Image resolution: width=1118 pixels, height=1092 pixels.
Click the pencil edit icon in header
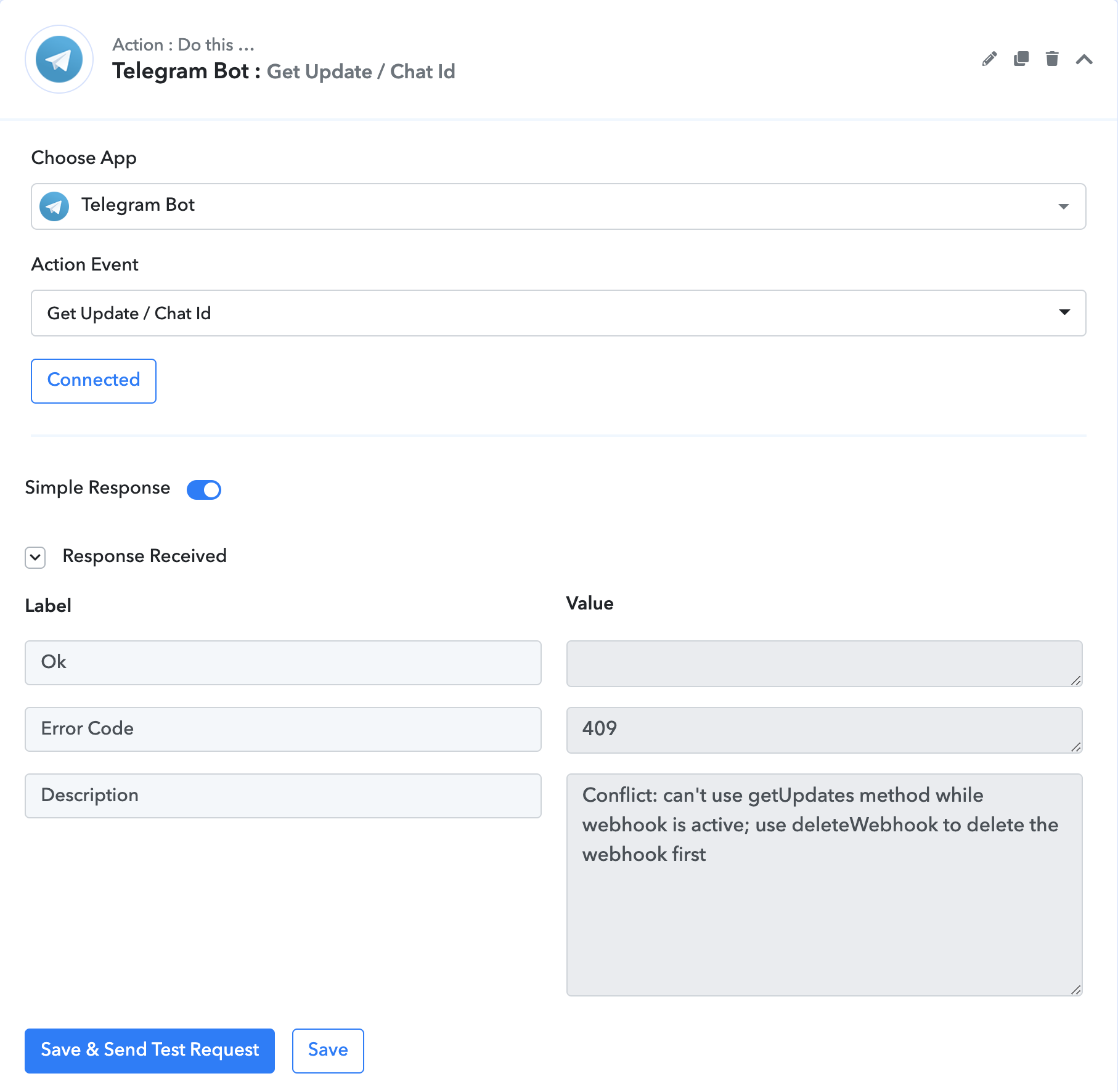(989, 59)
